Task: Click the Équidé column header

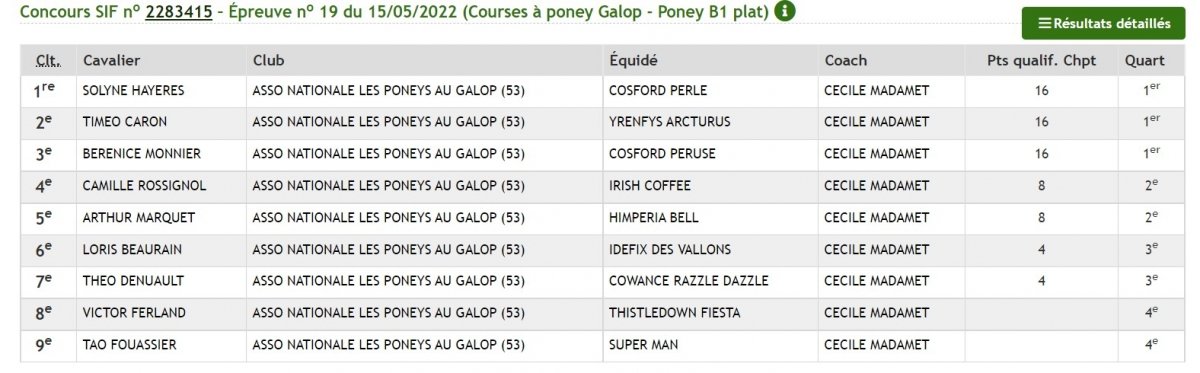Action: click(633, 60)
